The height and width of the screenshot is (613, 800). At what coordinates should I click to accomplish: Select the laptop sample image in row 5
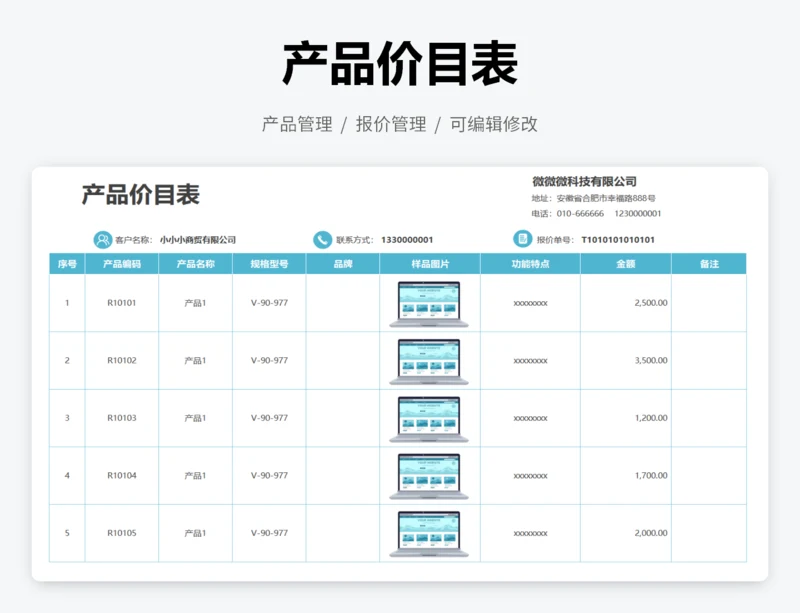tap(429, 534)
